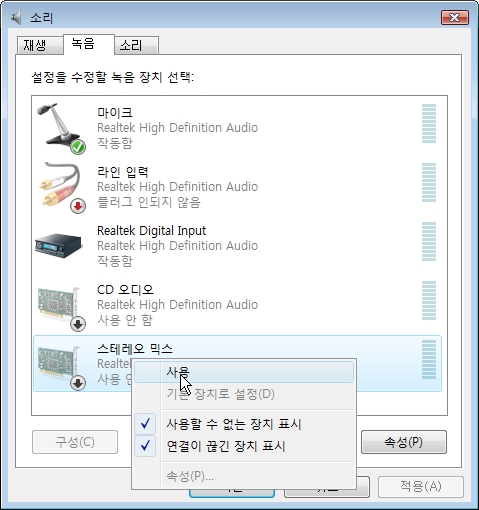Click the 마이크 microphone device icon
479x510 pixels.
point(61,128)
